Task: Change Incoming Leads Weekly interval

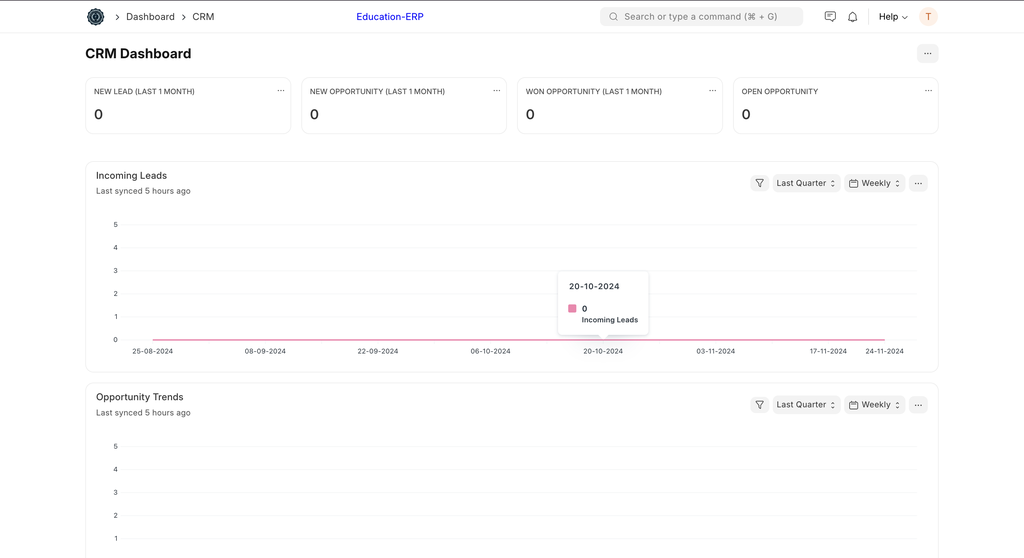Action: (874, 183)
